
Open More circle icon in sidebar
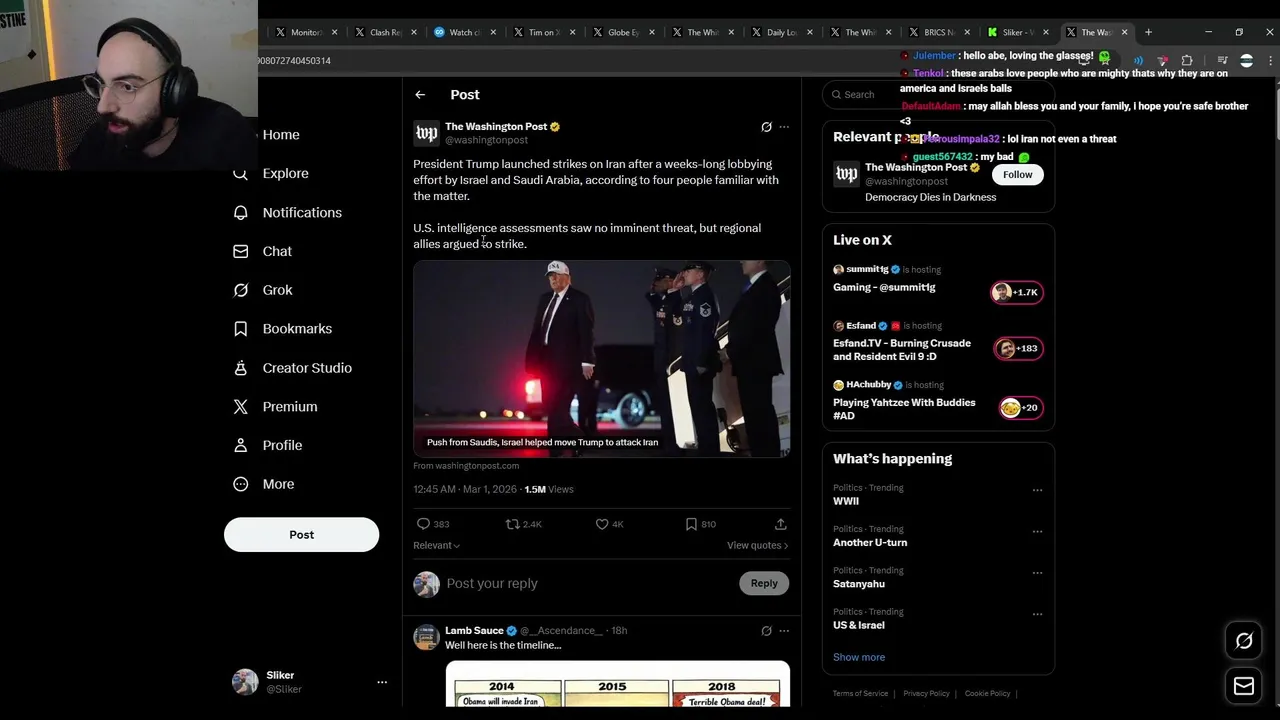(x=240, y=484)
